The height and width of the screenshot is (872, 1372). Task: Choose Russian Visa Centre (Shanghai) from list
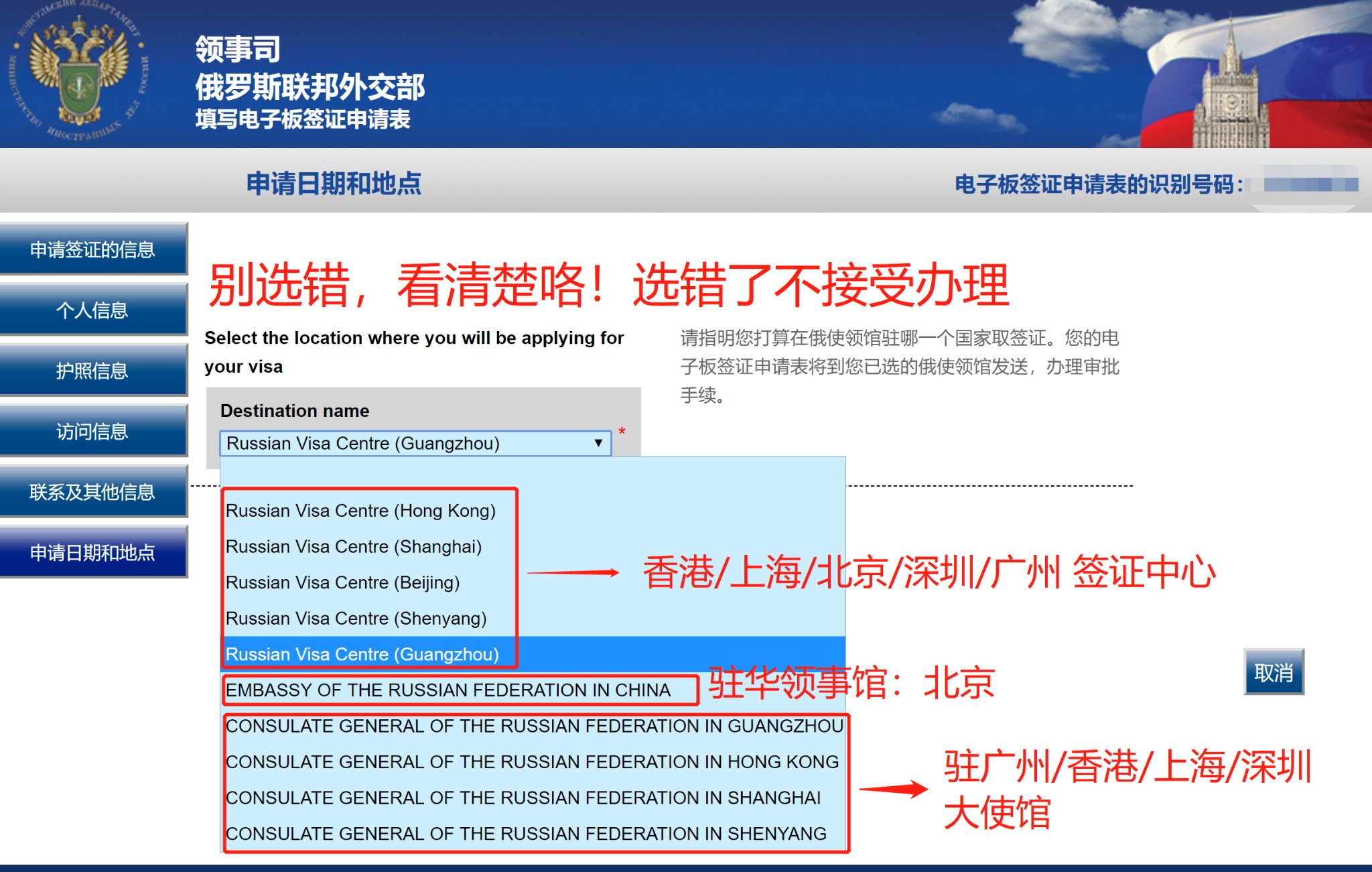tap(354, 547)
